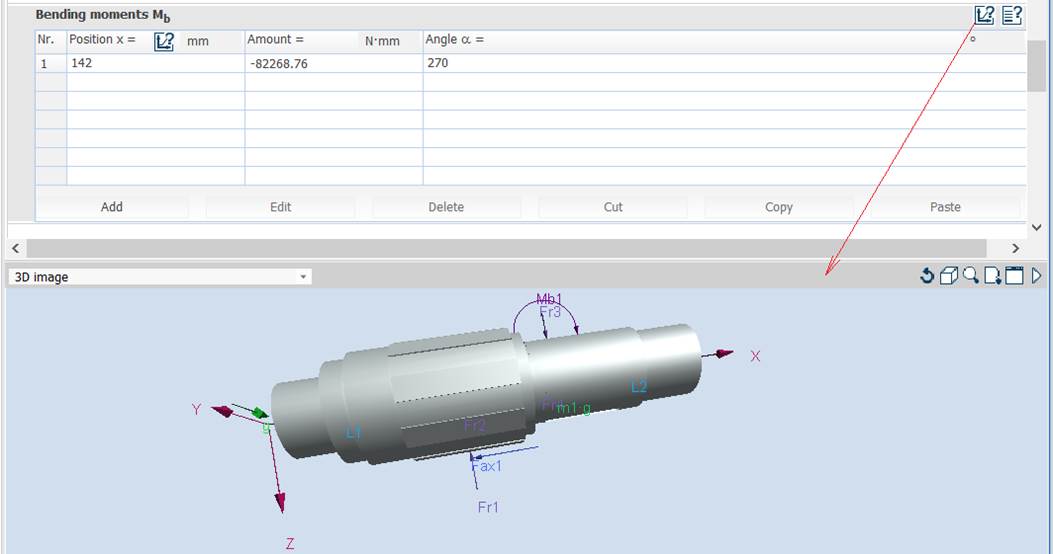Click the Fr3 force label on the shaft
1053x554 pixels.
point(550,312)
